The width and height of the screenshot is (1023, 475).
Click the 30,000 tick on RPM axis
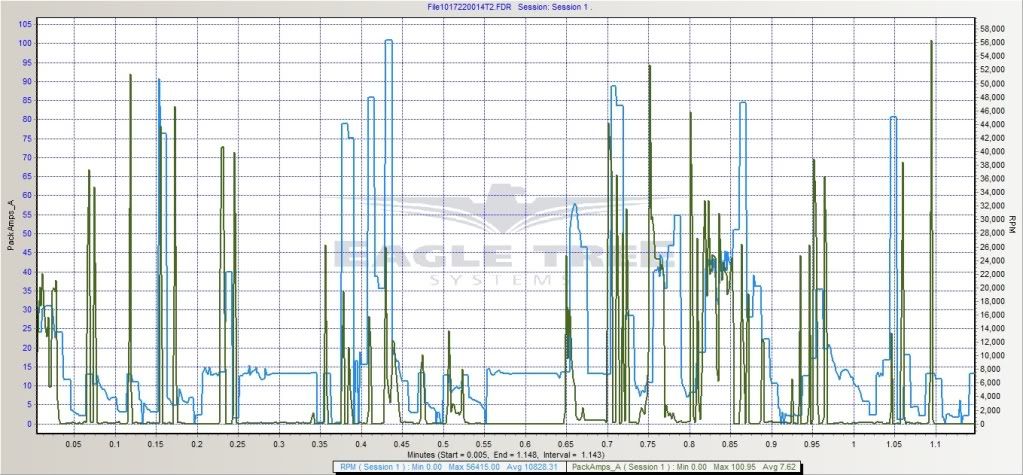pos(994,220)
